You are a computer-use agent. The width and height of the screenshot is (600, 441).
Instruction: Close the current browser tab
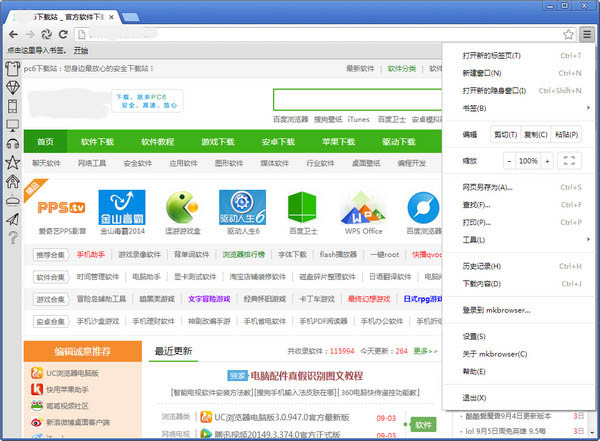click(x=111, y=17)
